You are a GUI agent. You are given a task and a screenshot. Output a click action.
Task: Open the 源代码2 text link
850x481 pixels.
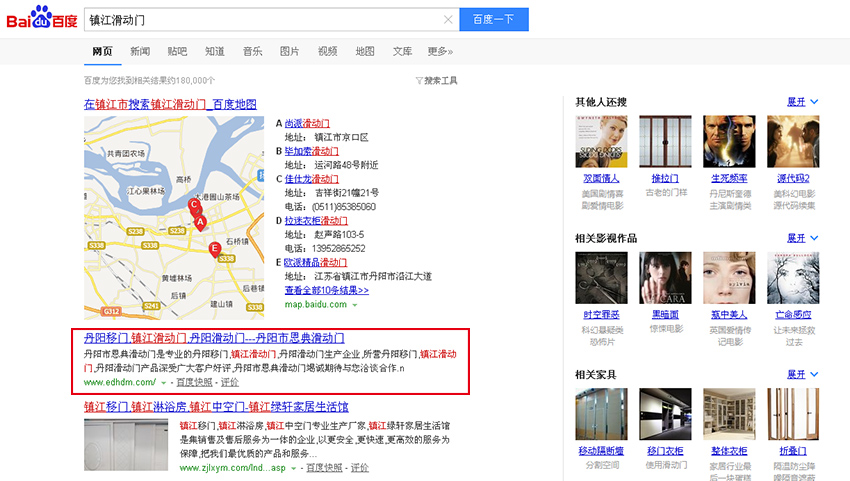point(793,178)
